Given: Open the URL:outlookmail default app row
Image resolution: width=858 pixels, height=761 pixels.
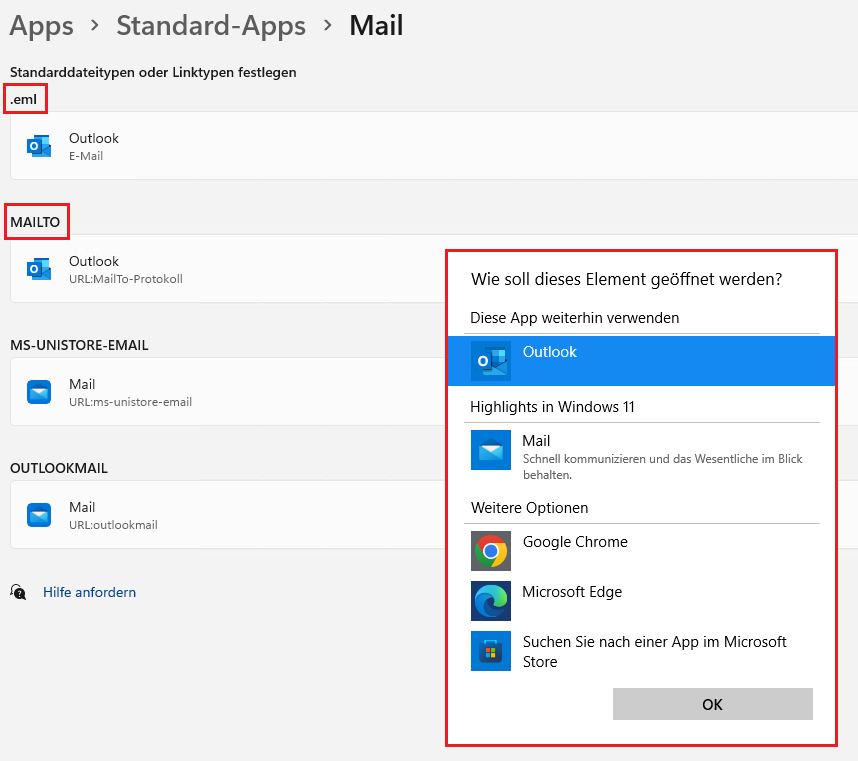Looking at the screenshot, I should (220, 515).
